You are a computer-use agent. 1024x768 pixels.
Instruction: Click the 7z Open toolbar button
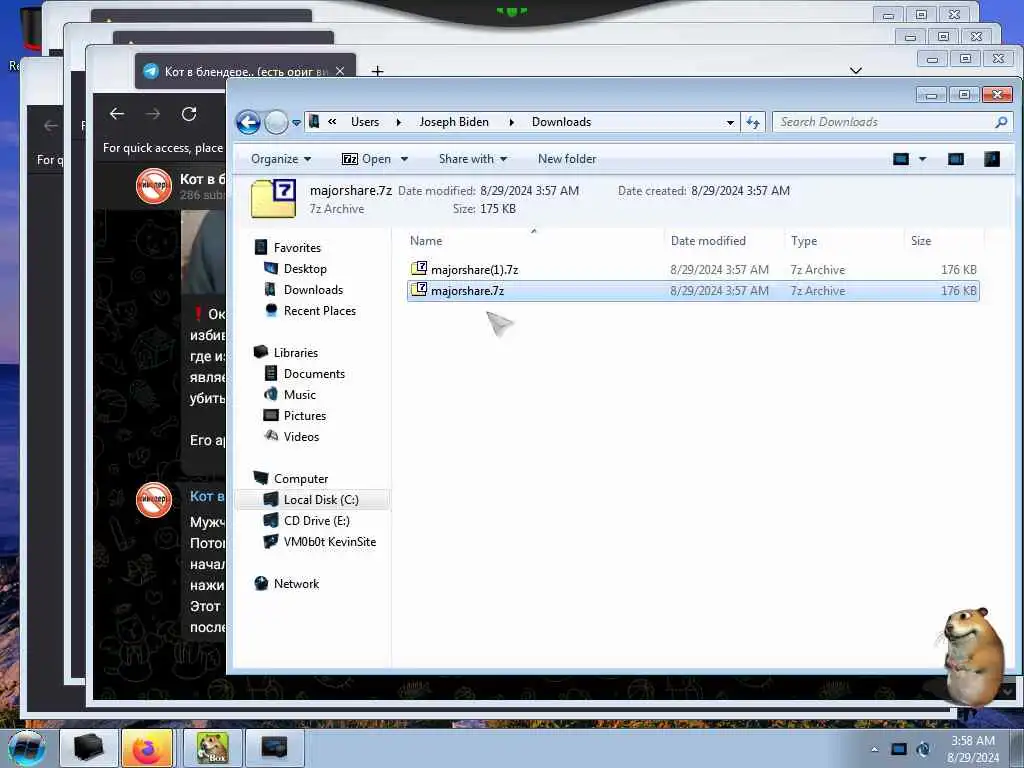(x=366, y=159)
